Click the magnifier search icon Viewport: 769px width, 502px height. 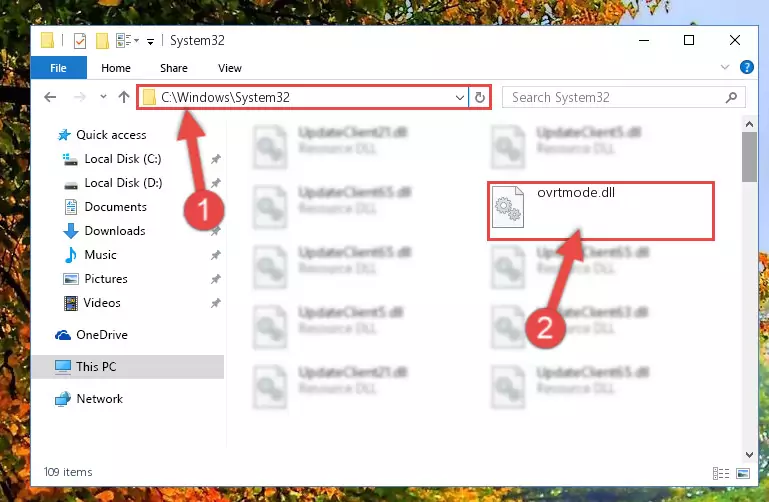[x=731, y=98]
